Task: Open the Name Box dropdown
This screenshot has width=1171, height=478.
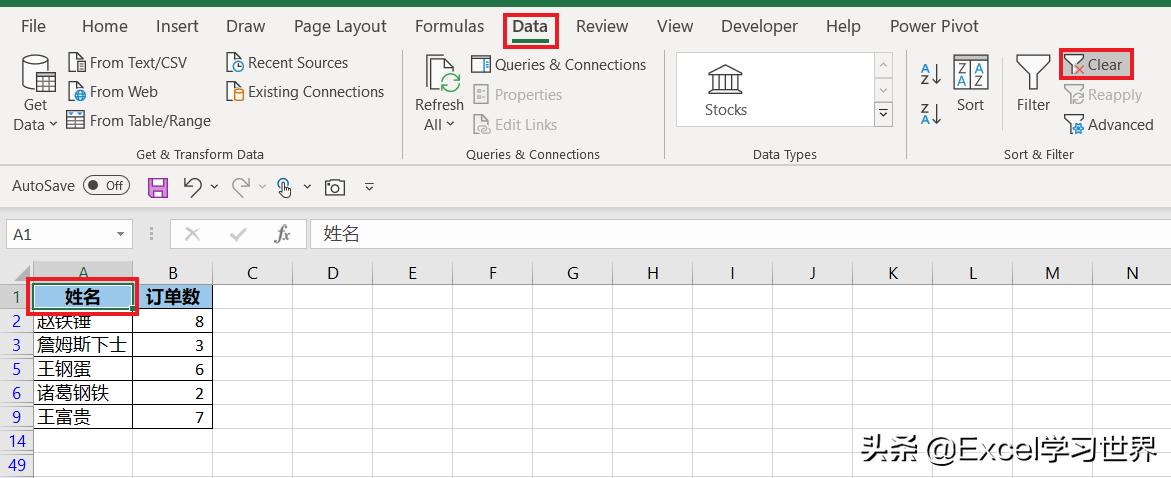Action: 121,234
